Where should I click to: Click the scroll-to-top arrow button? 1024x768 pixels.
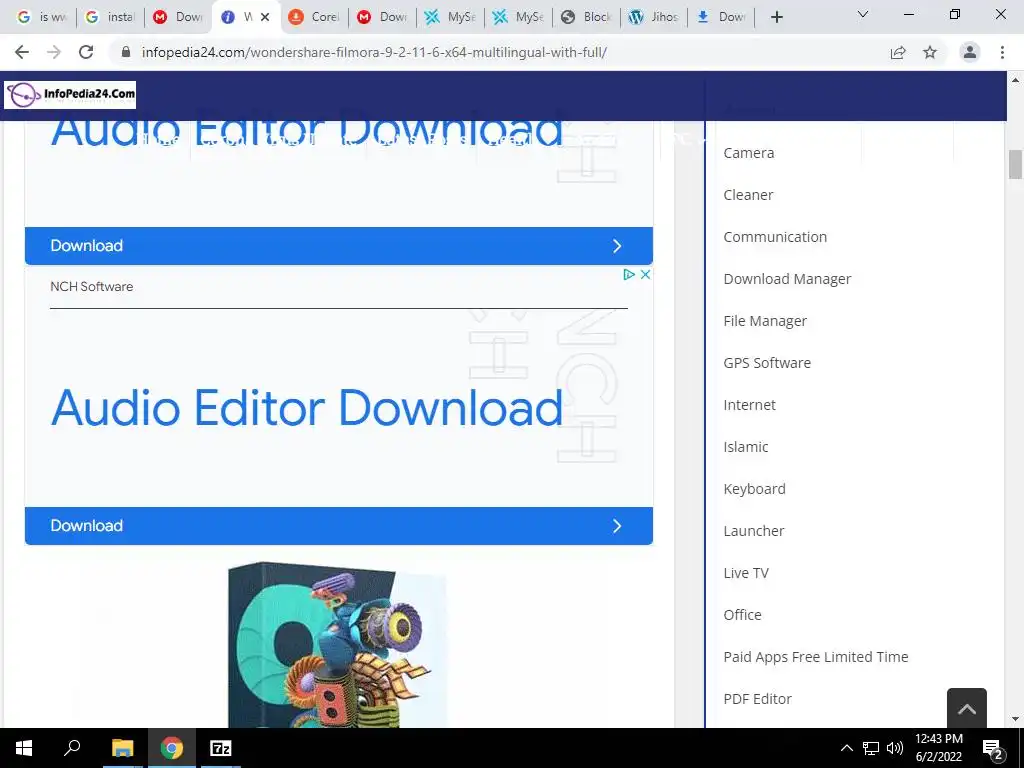967,709
